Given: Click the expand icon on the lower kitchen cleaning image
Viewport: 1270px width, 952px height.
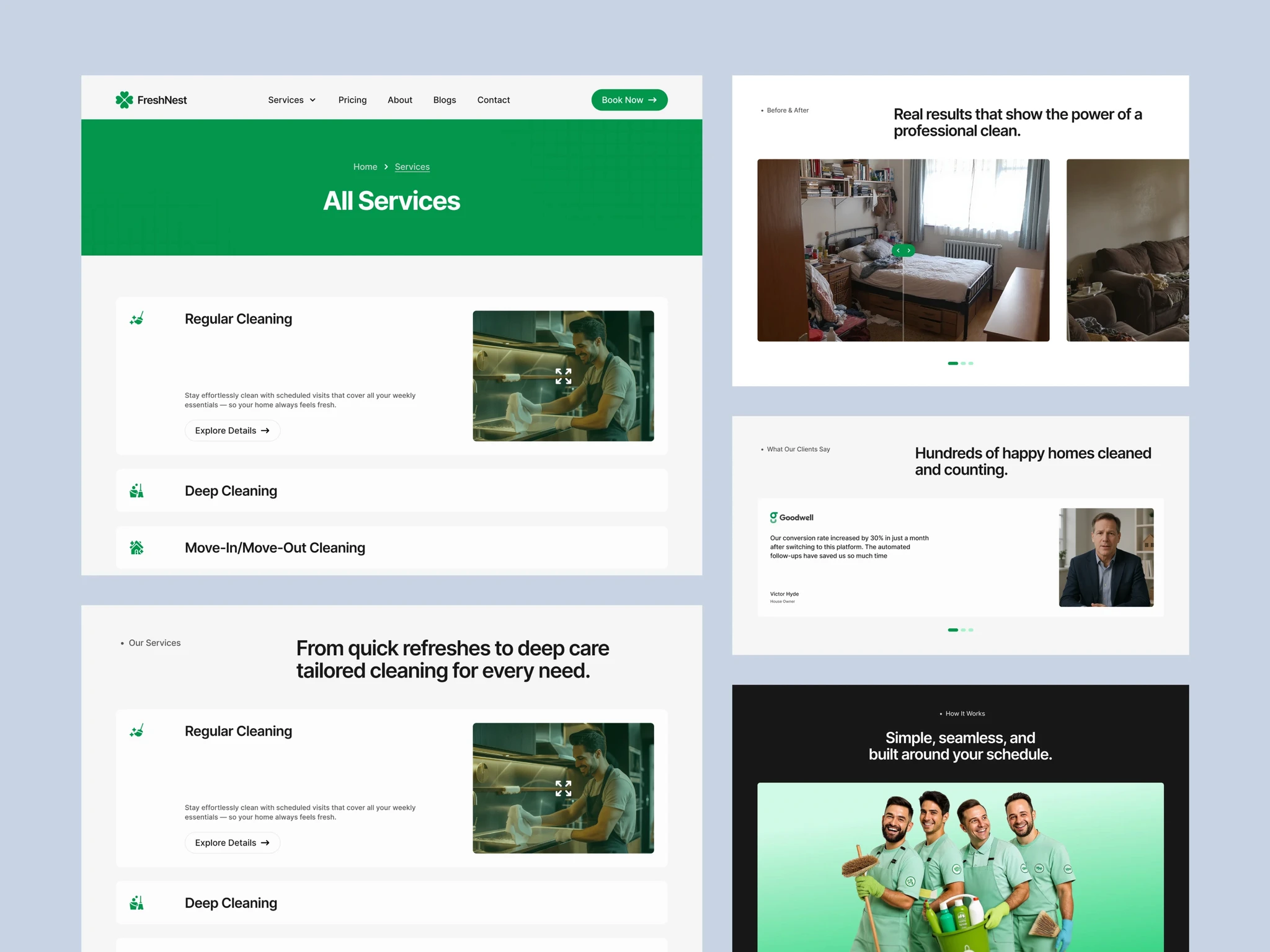Looking at the screenshot, I should click(563, 788).
